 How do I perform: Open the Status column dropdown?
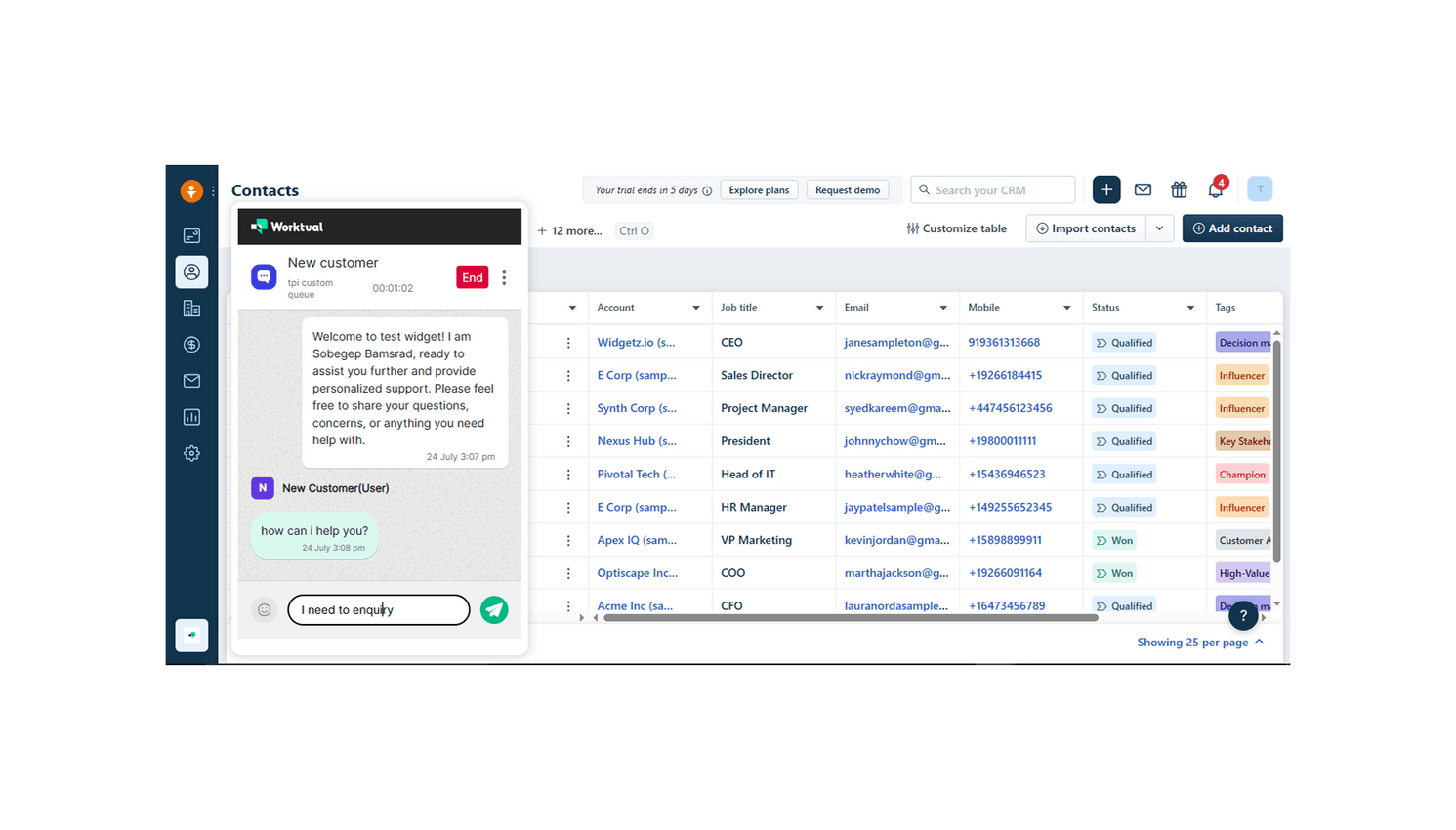[1190, 308]
